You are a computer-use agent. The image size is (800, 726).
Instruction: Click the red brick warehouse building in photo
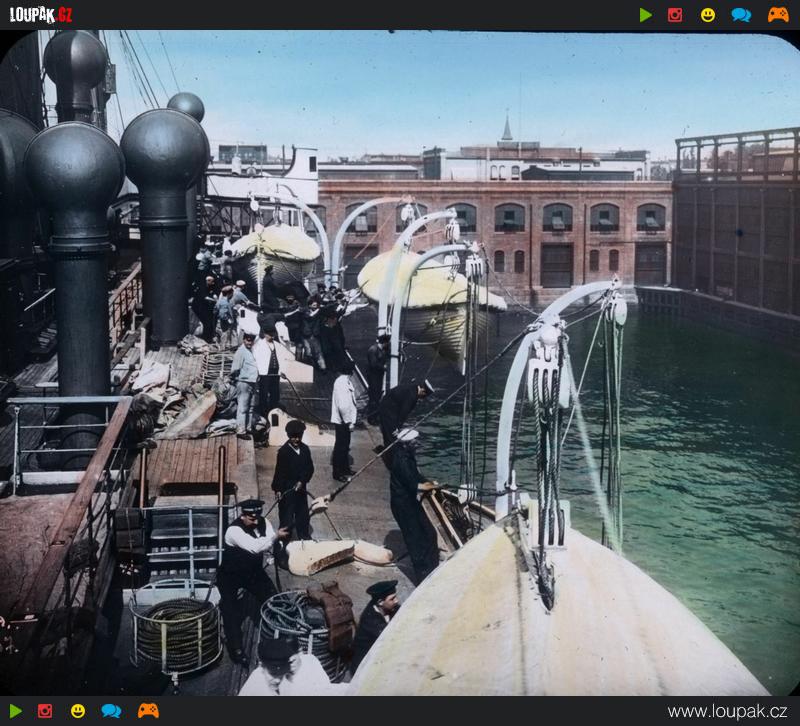point(560,235)
